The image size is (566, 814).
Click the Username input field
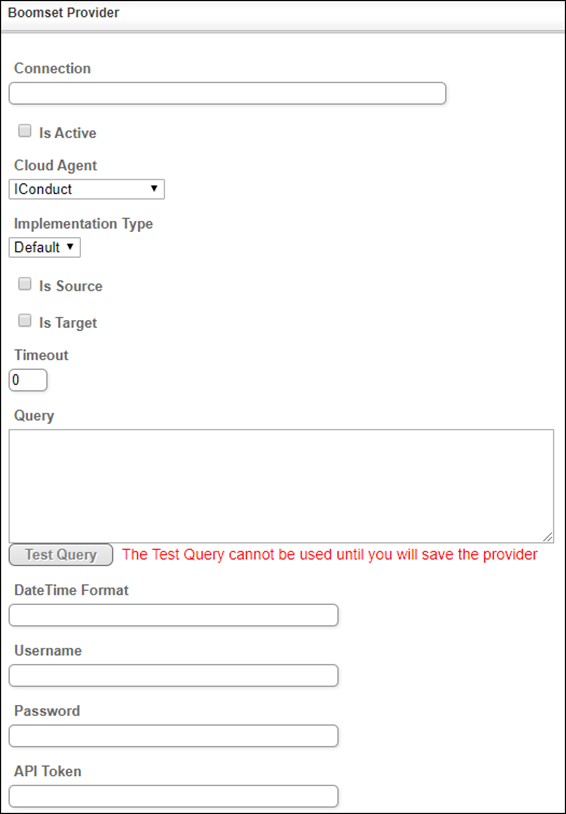173,675
